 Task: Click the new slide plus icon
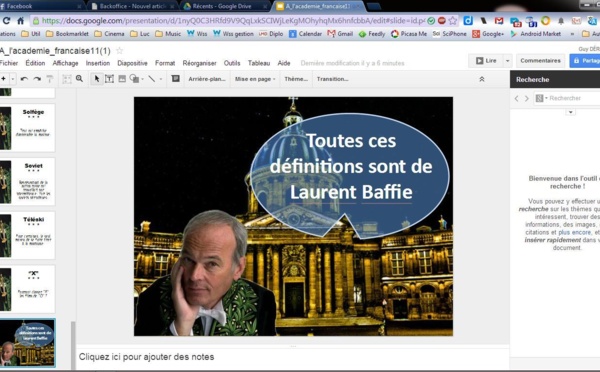pyautogui.click(x=3, y=79)
